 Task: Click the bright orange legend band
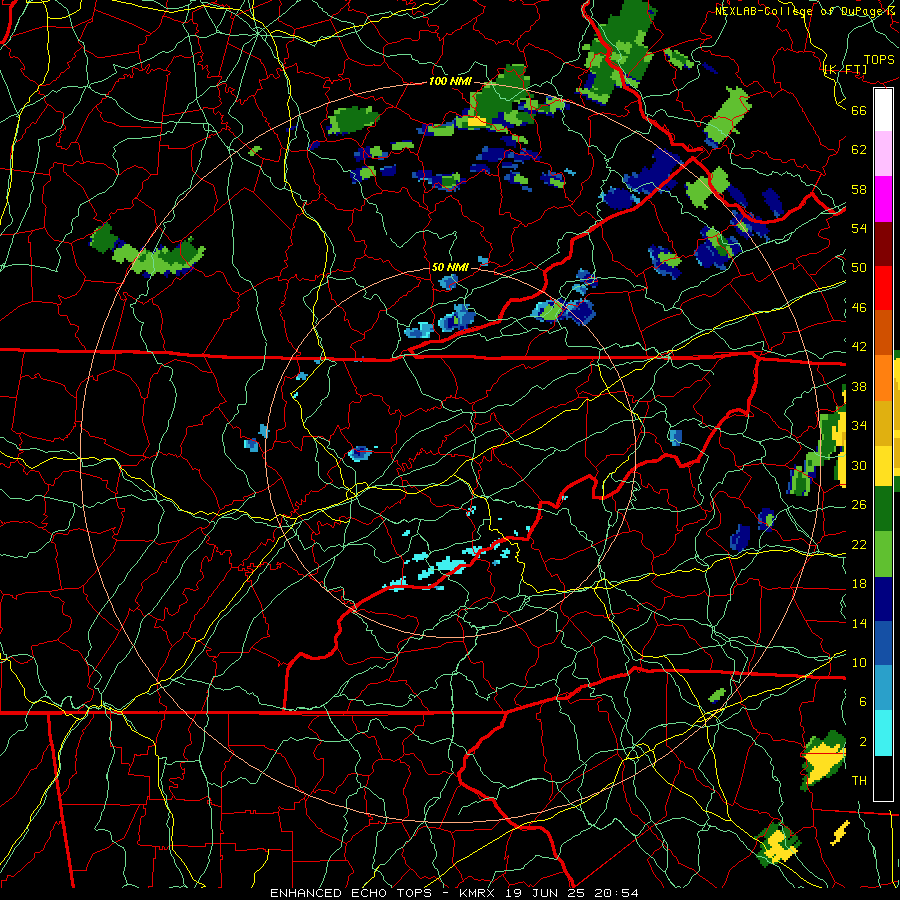tap(883, 378)
